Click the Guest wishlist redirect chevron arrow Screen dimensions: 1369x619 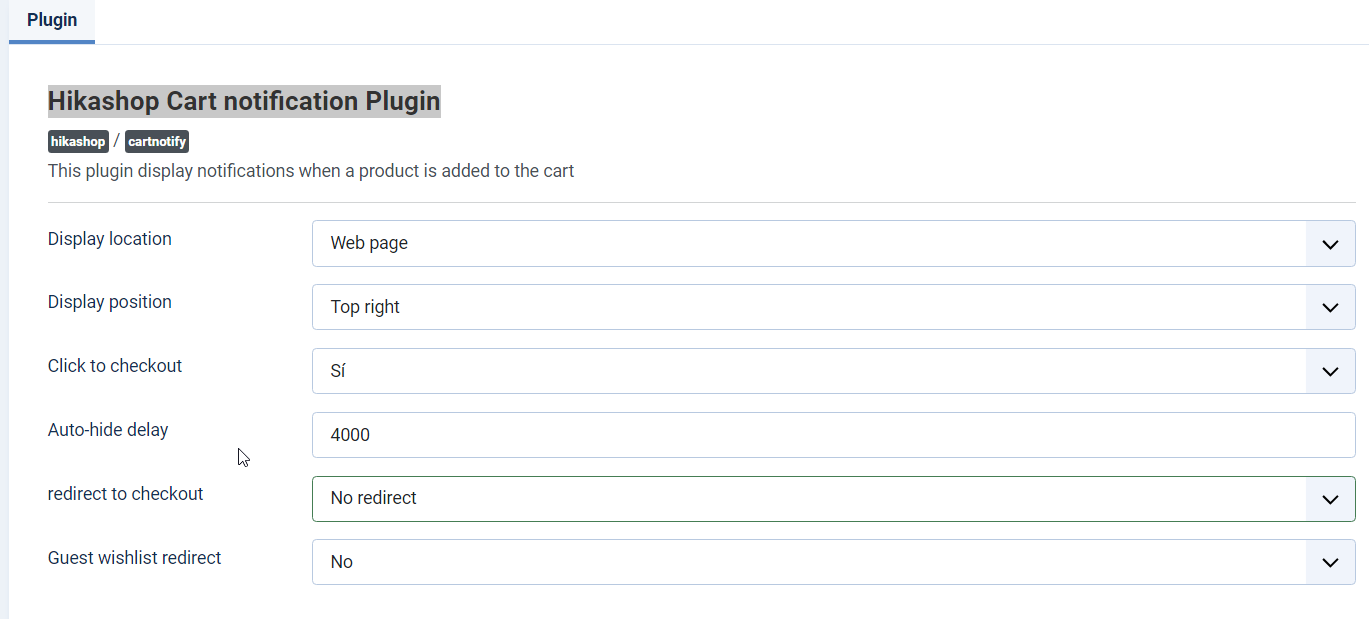[1330, 562]
